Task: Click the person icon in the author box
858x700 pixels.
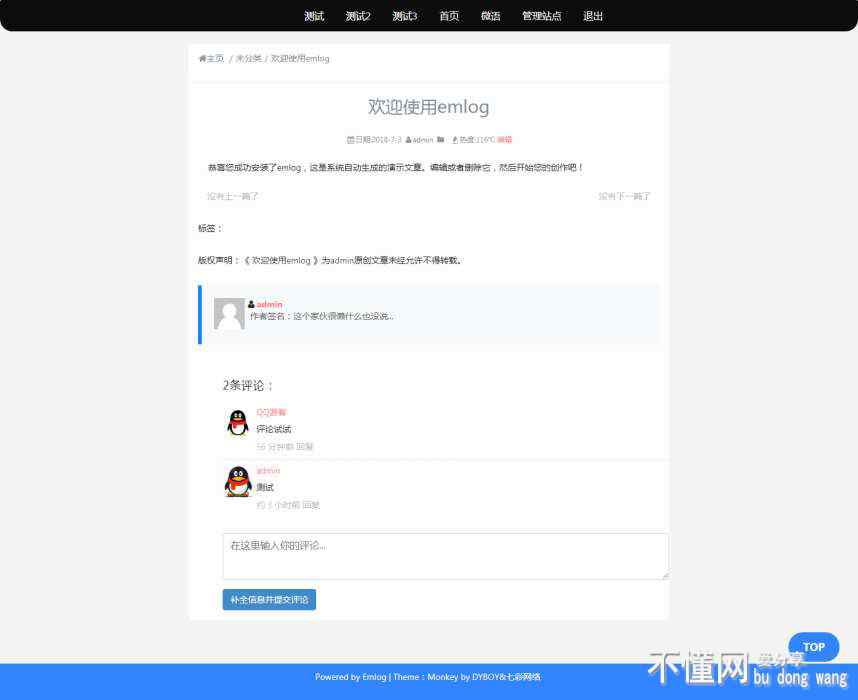Action: click(252, 304)
